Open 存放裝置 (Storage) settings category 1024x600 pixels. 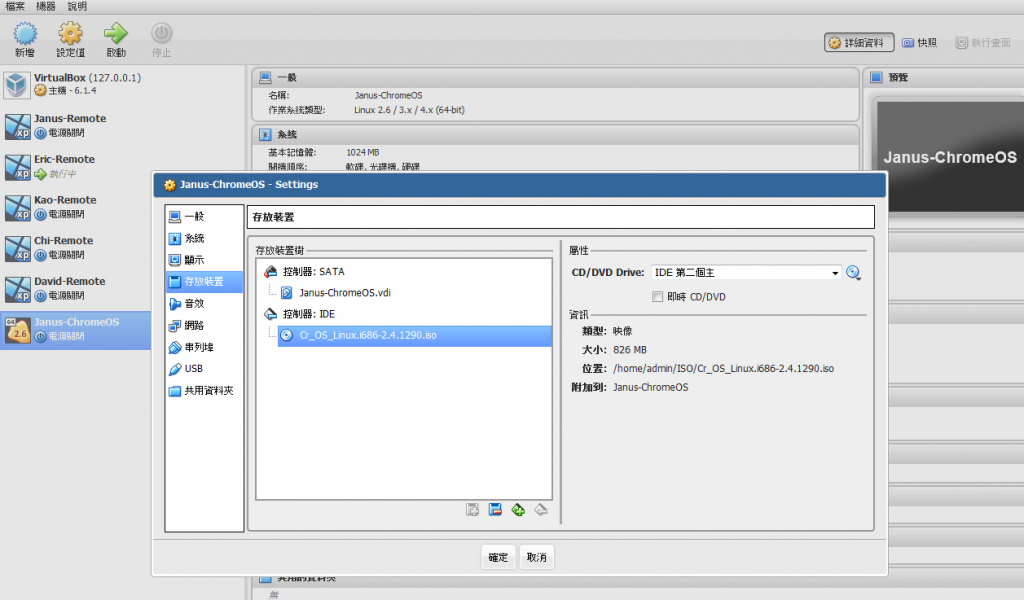[204, 281]
